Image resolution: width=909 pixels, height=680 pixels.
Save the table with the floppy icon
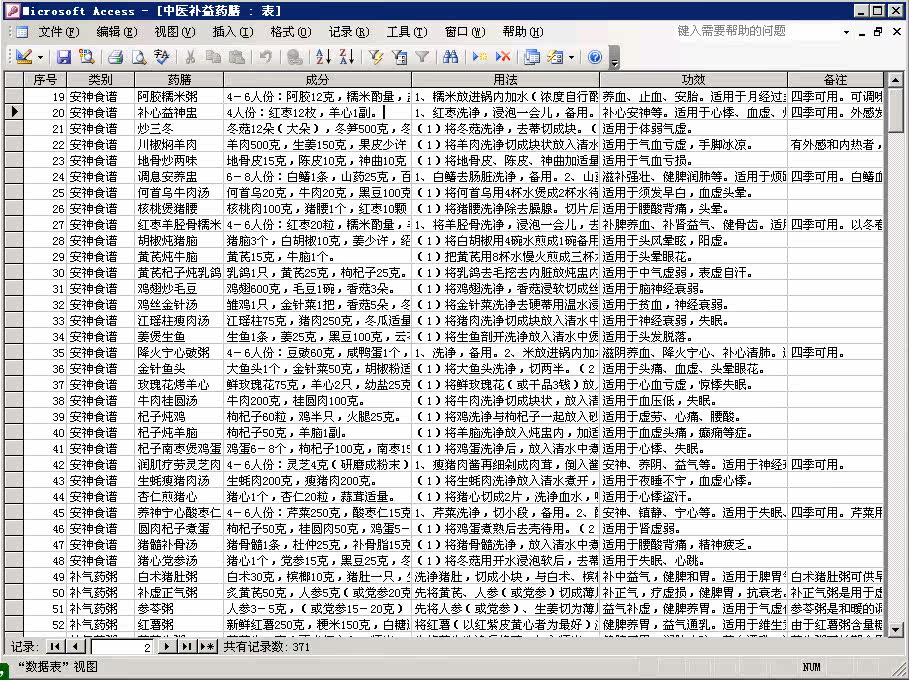click(63, 57)
